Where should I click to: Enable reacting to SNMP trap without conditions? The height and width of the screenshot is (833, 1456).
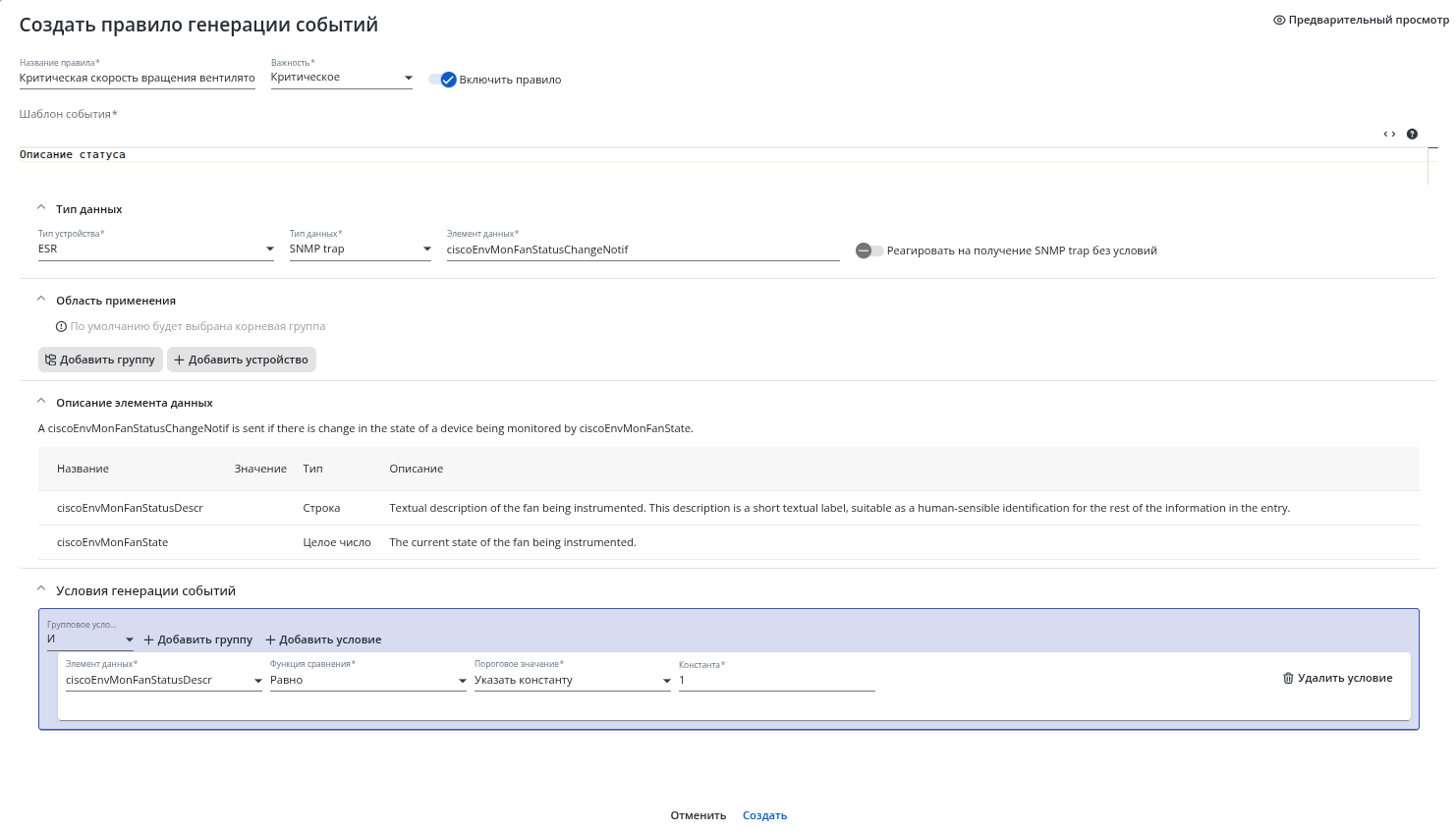(x=869, y=250)
